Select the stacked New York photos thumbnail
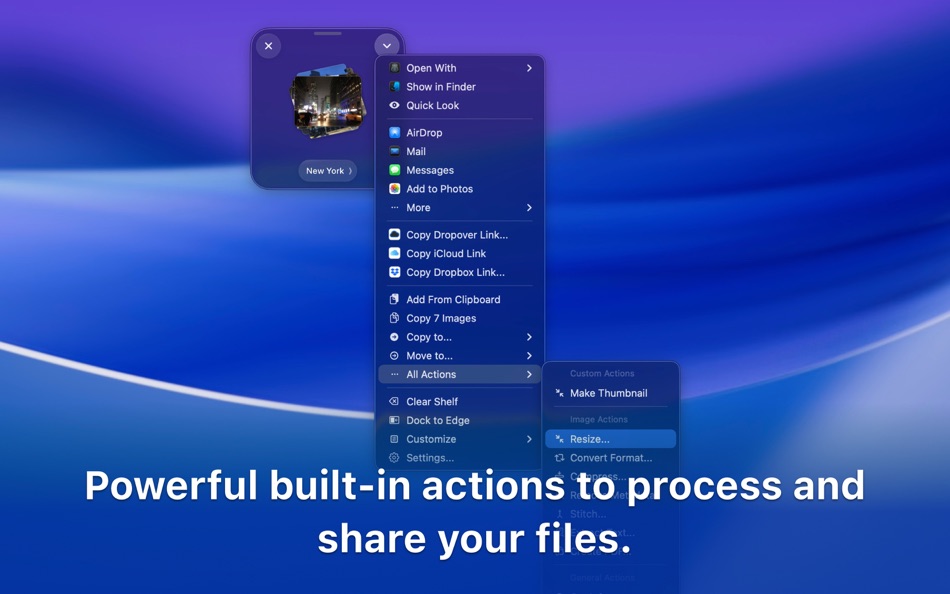 (x=328, y=101)
